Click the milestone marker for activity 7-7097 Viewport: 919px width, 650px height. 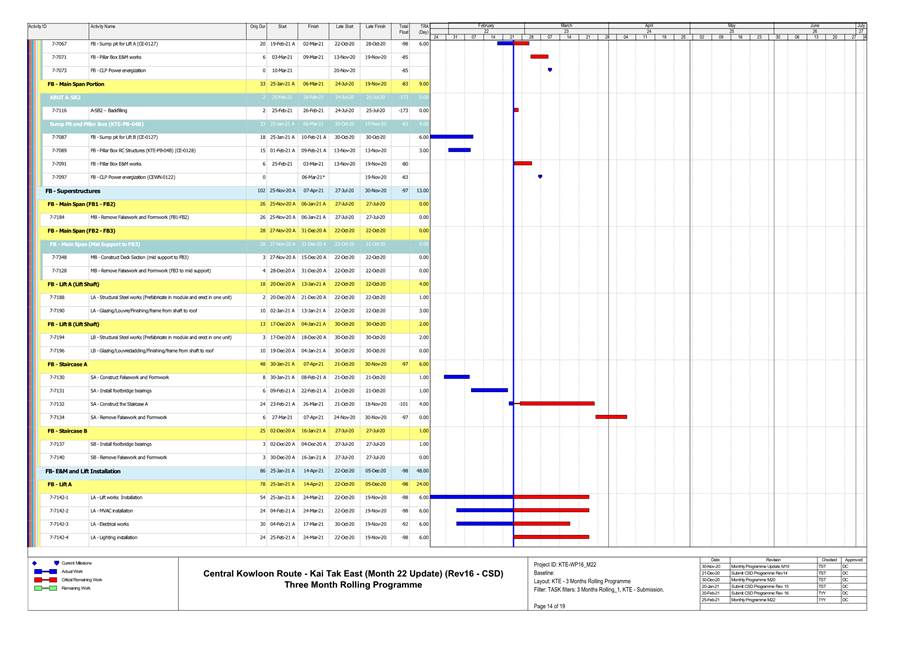click(540, 177)
